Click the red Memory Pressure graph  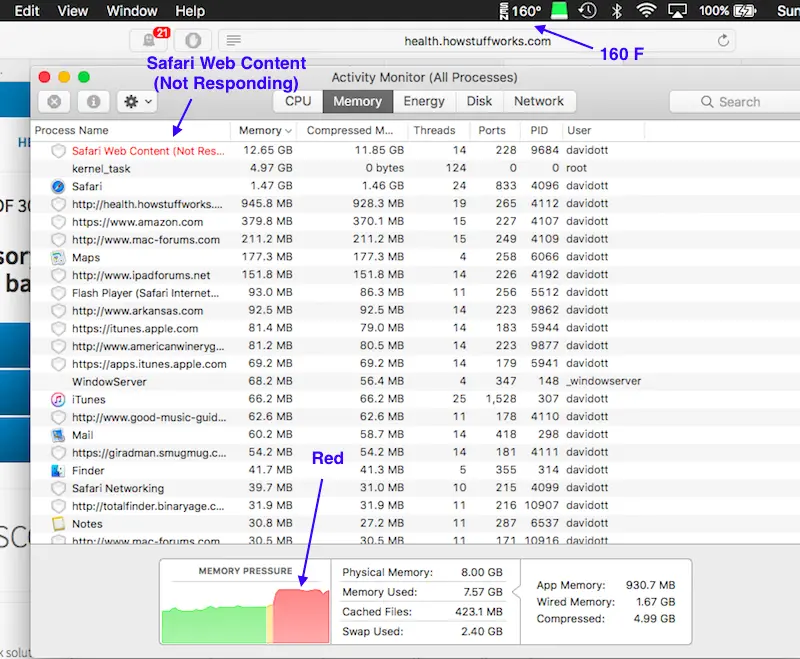point(301,614)
